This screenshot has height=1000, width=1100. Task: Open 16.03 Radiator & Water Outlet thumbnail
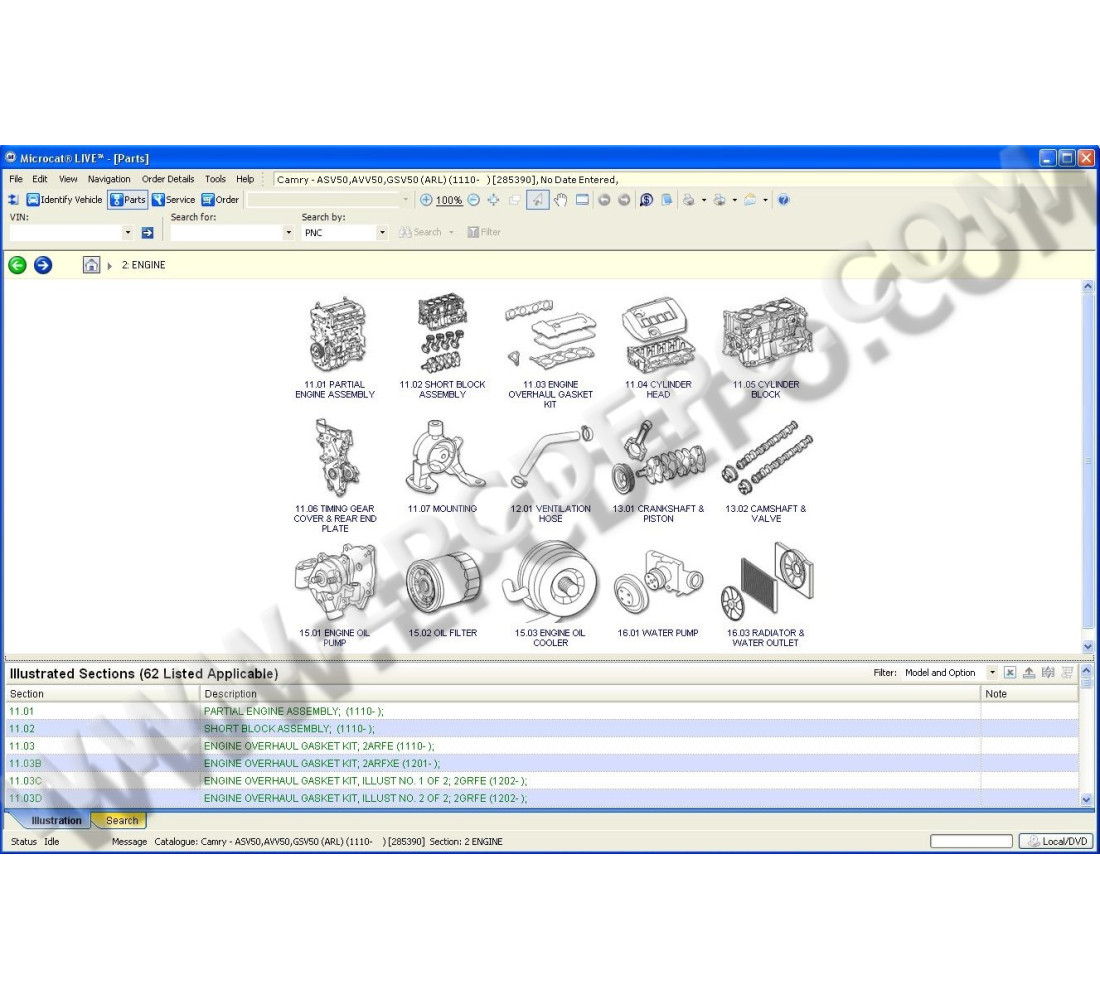(766, 594)
